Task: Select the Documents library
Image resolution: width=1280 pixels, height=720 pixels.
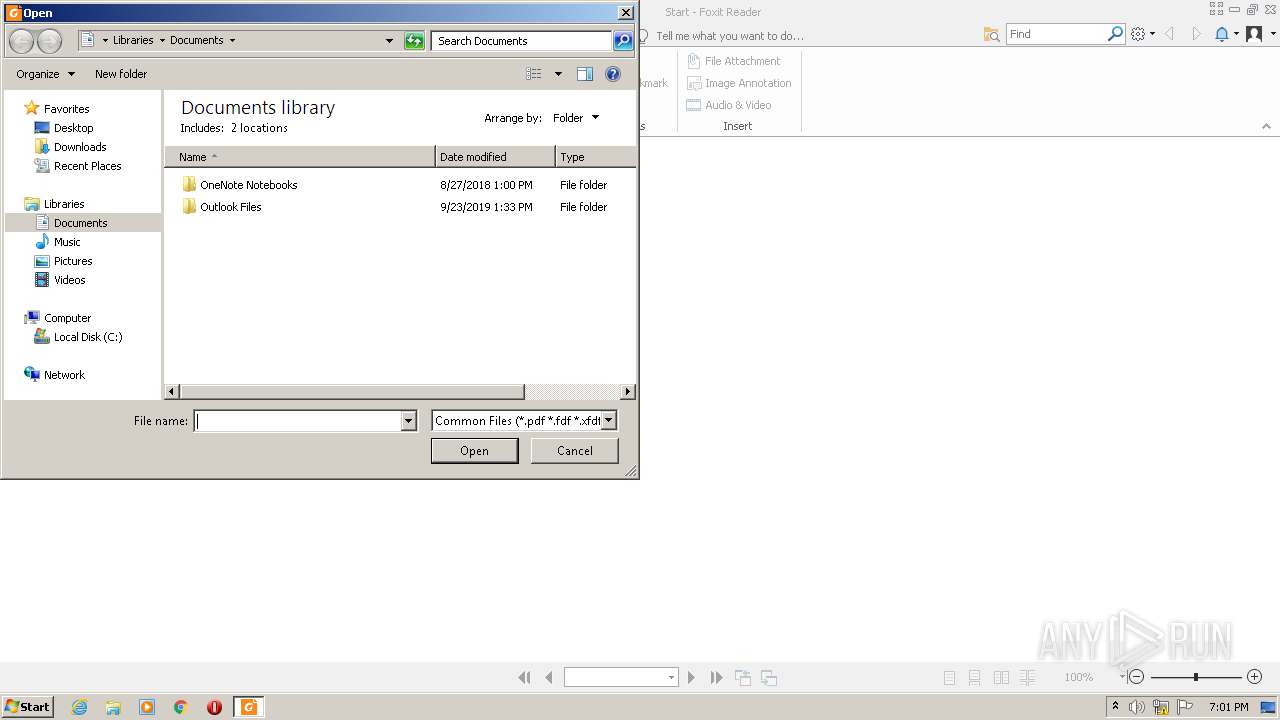Action: pos(82,223)
